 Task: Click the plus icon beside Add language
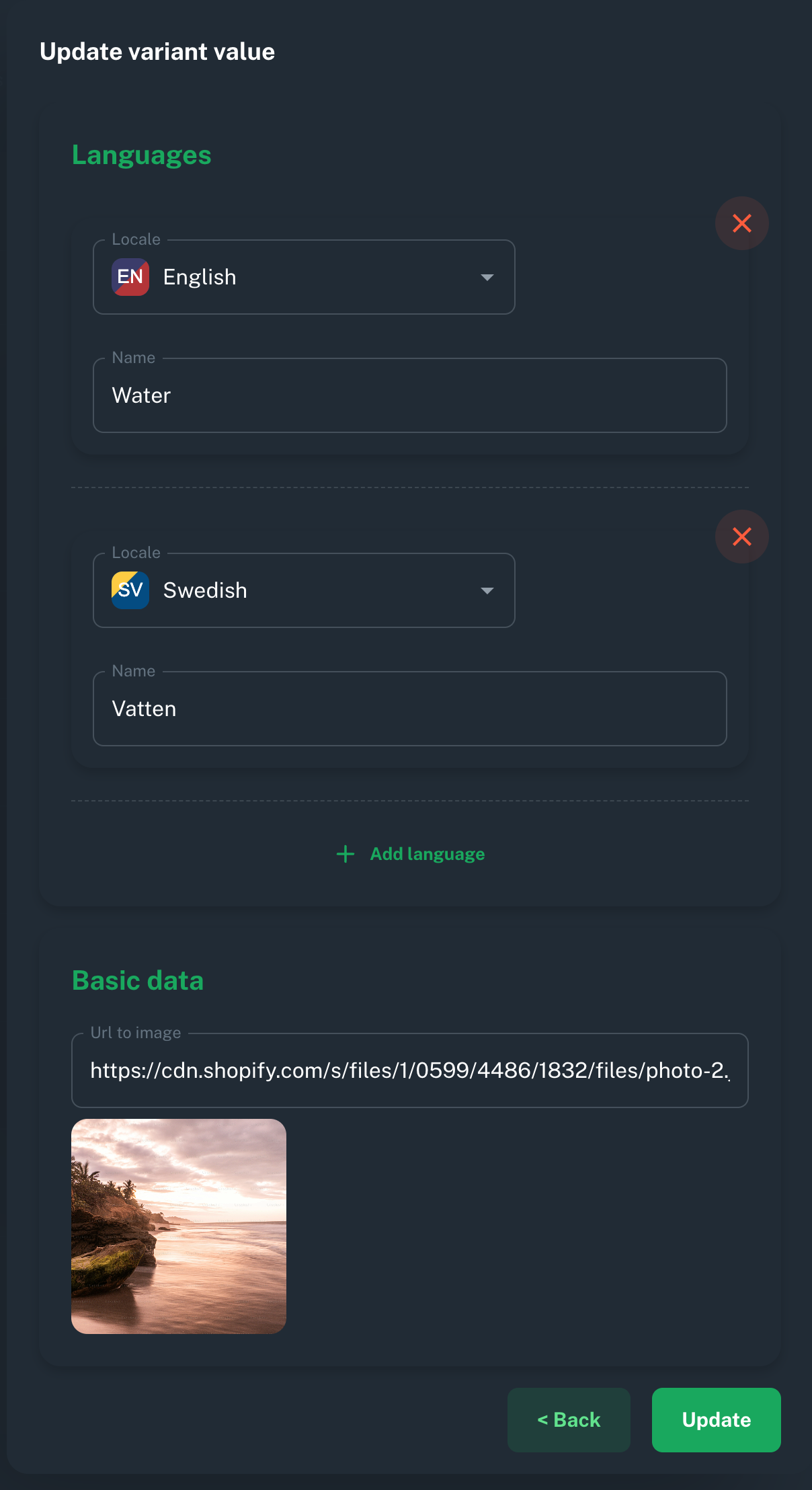click(x=346, y=854)
